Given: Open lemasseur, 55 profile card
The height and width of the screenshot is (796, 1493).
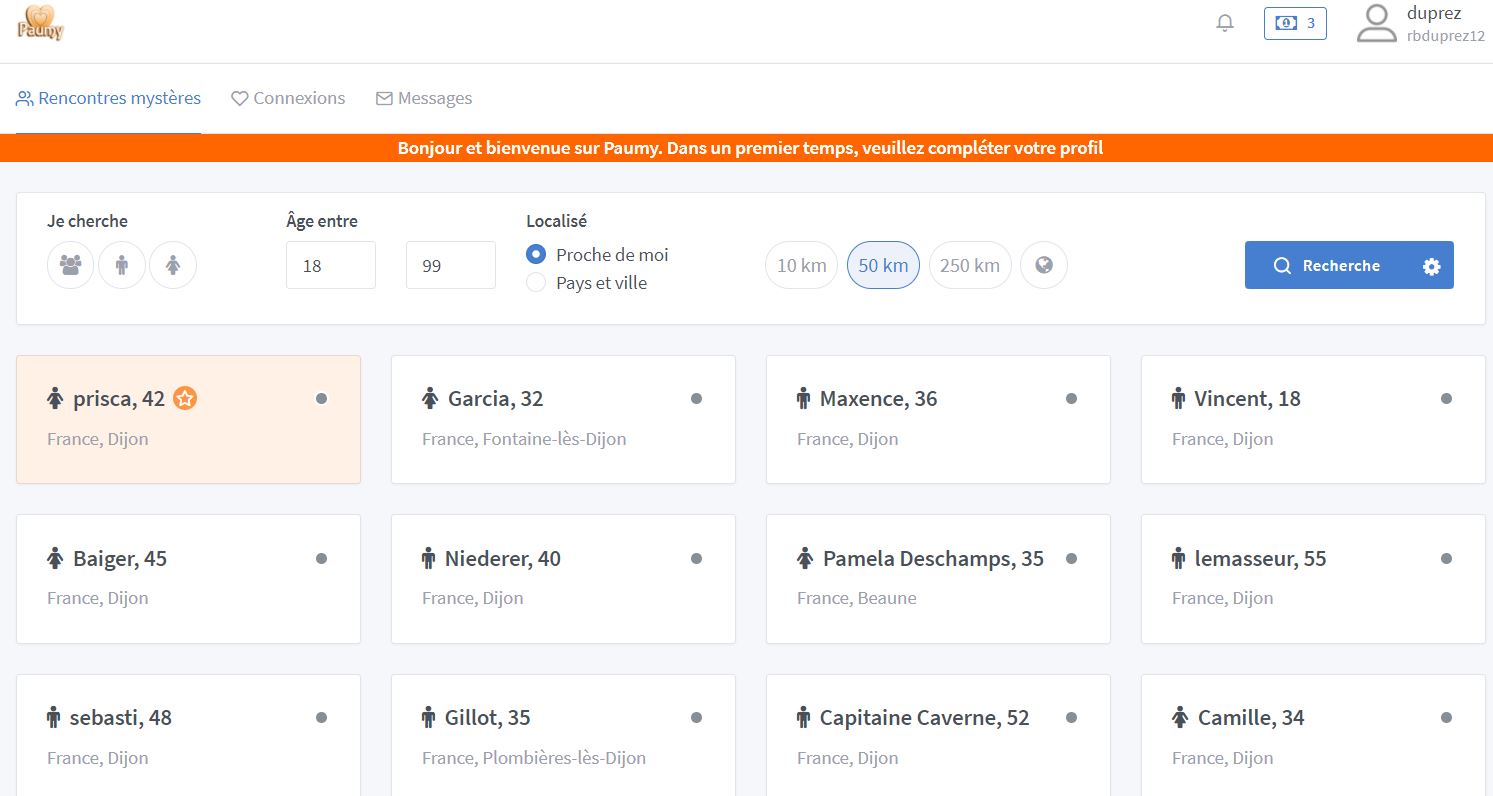Looking at the screenshot, I should pyautogui.click(x=1313, y=579).
